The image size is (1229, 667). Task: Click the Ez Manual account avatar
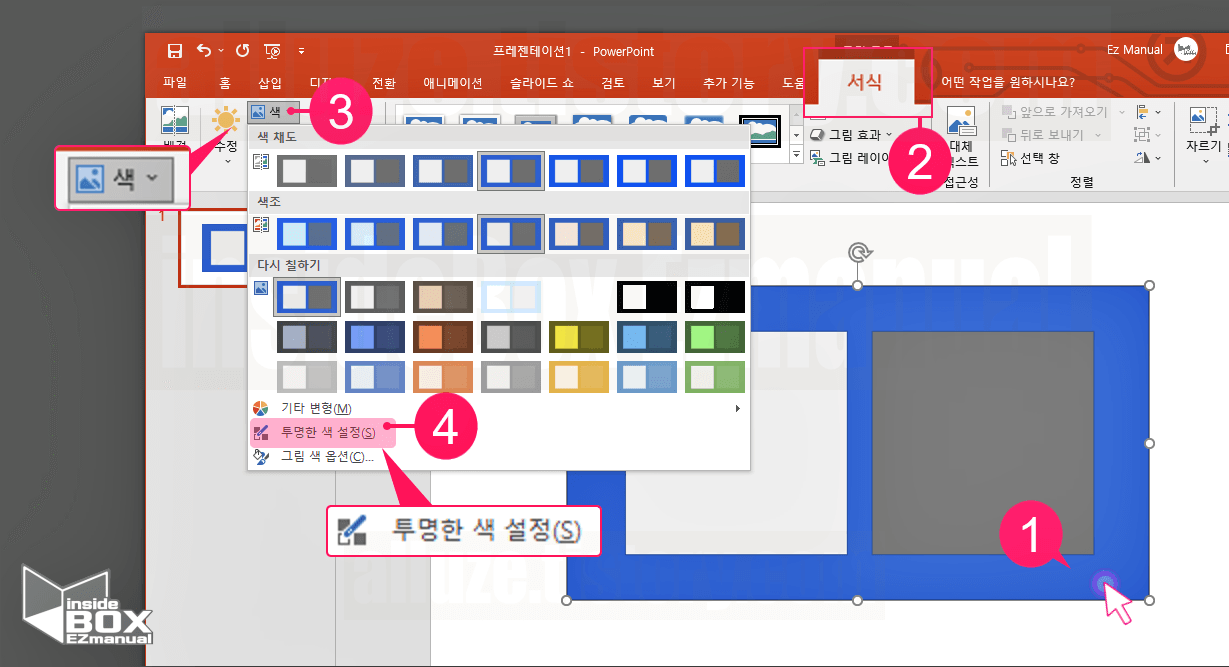[x=1186, y=51]
